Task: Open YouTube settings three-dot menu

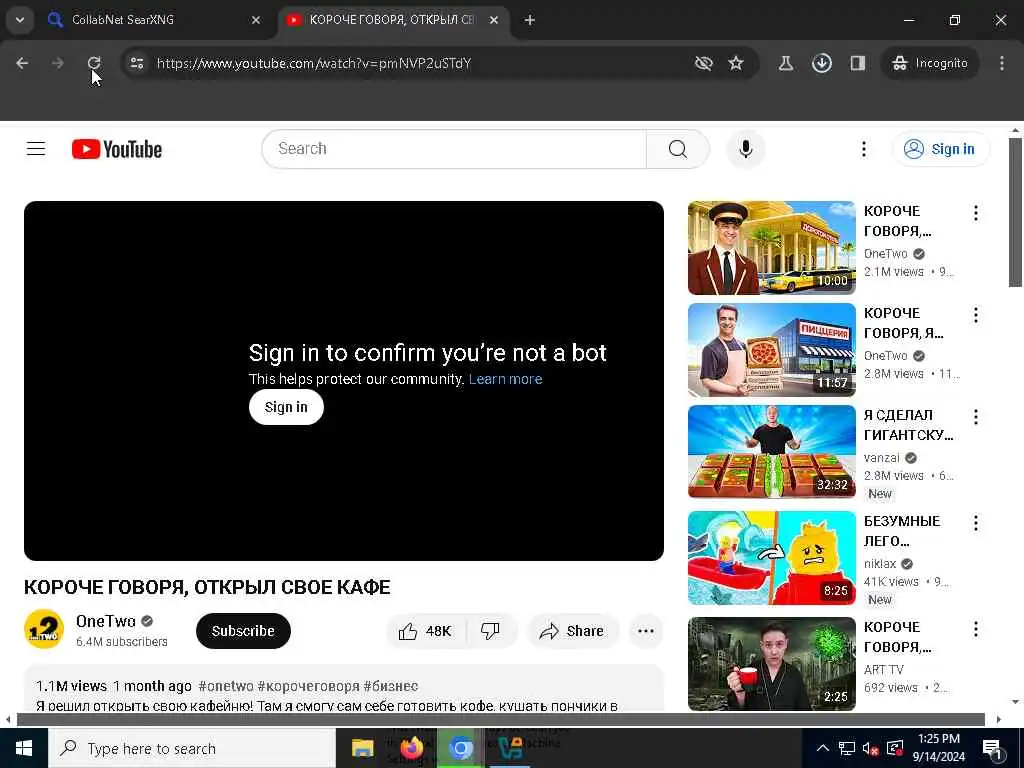Action: (863, 149)
